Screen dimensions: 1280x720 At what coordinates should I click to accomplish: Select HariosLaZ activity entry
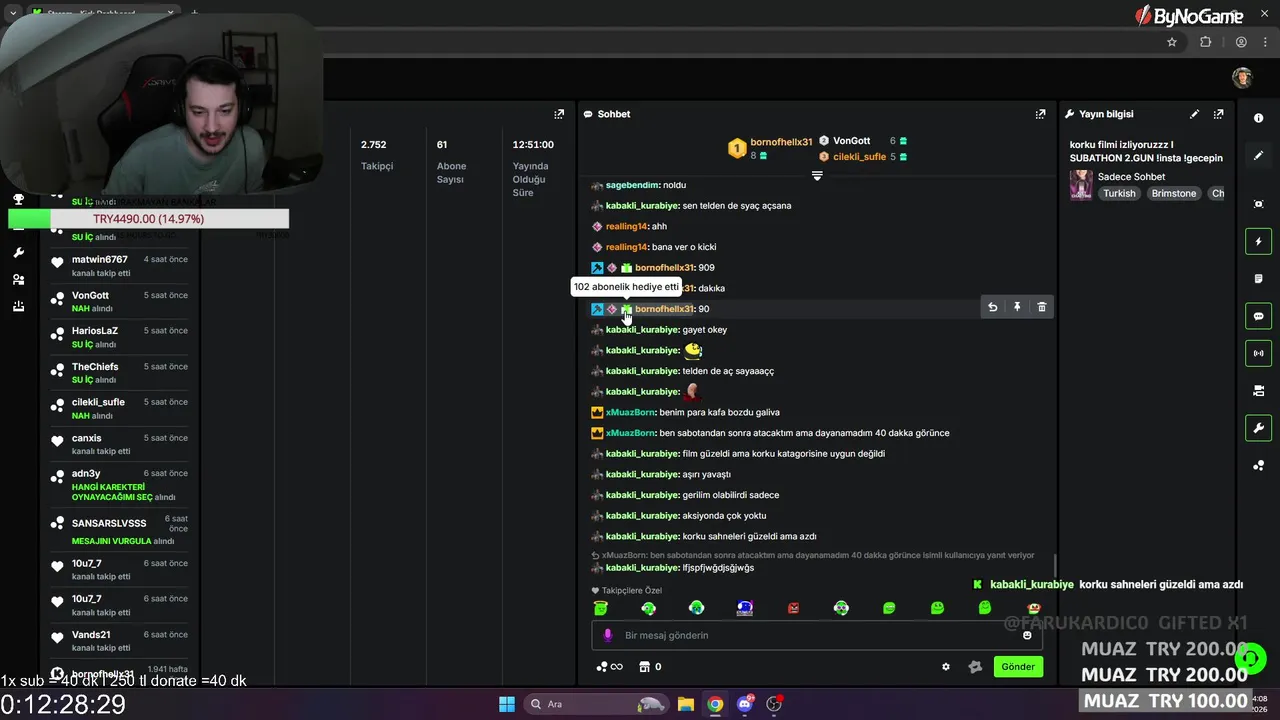click(x=119, y=337)
